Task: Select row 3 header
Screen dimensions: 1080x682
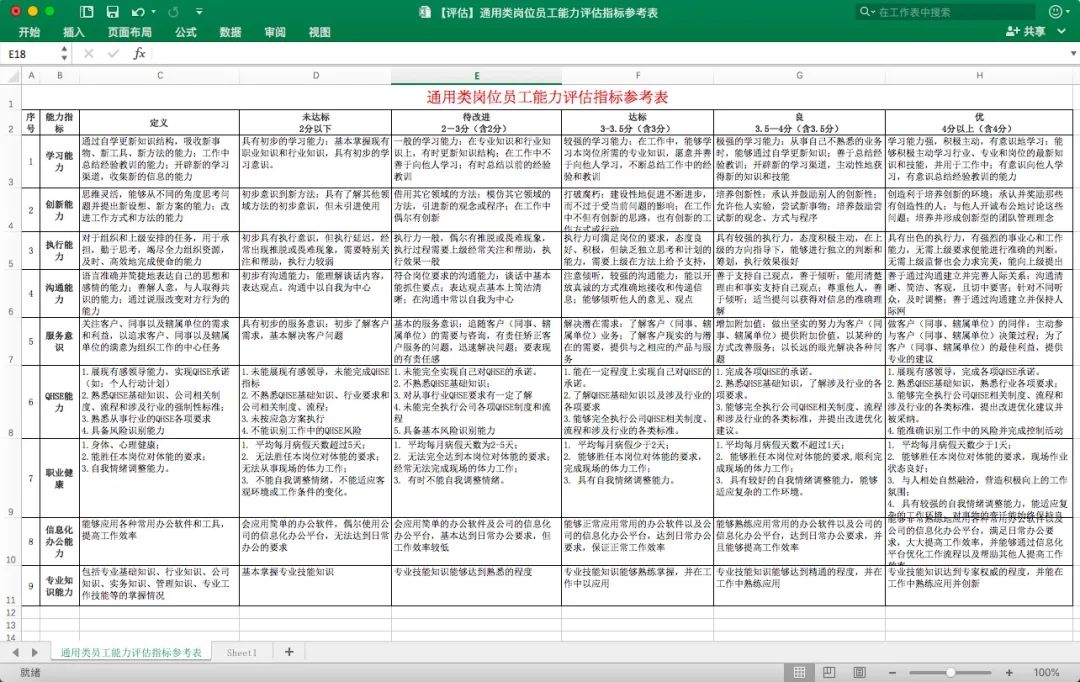Action: tap(11, 161)
